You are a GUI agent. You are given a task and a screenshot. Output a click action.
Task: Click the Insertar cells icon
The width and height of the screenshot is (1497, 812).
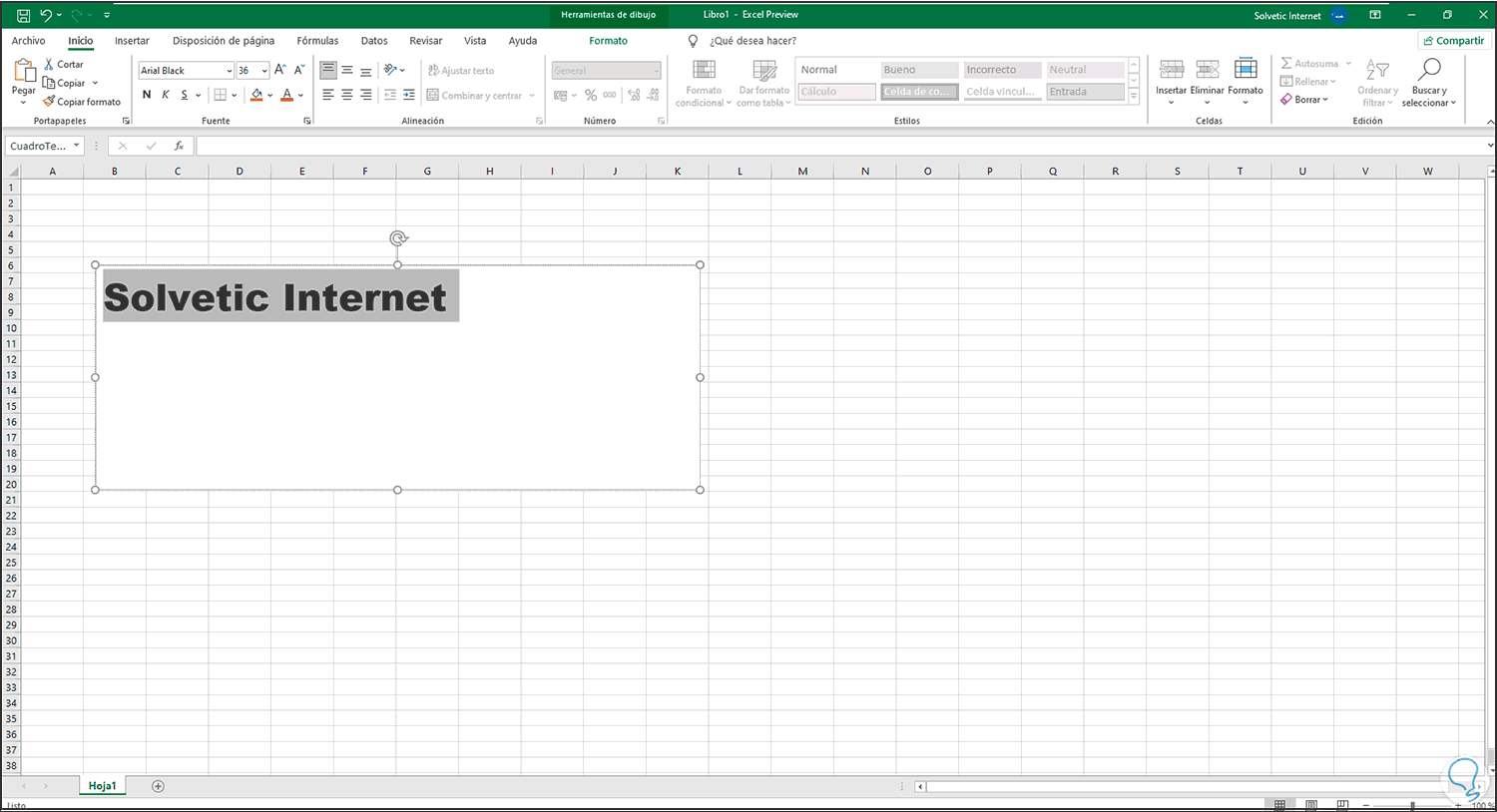click(1172, 70)
